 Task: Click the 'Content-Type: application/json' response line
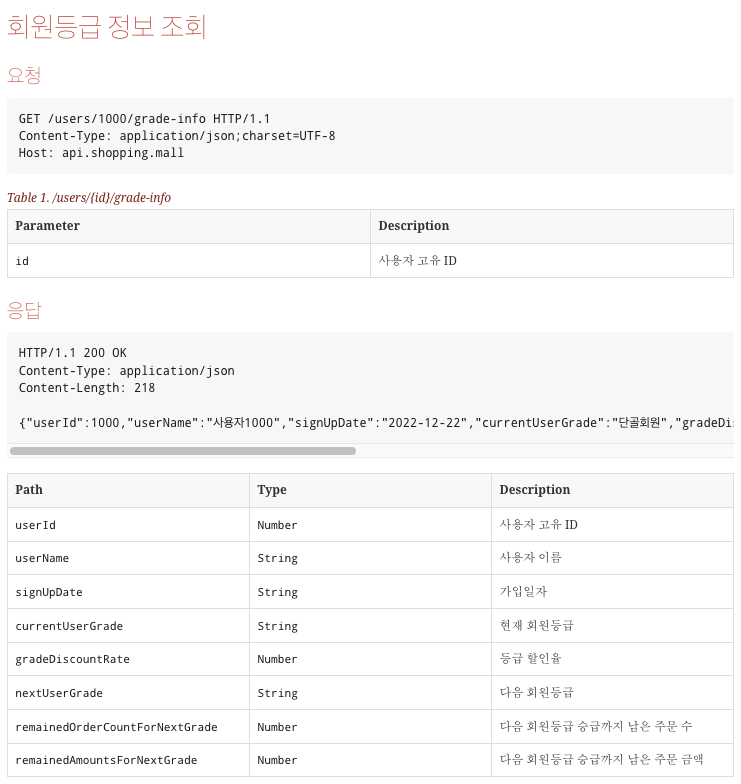(x=126, y=371)
